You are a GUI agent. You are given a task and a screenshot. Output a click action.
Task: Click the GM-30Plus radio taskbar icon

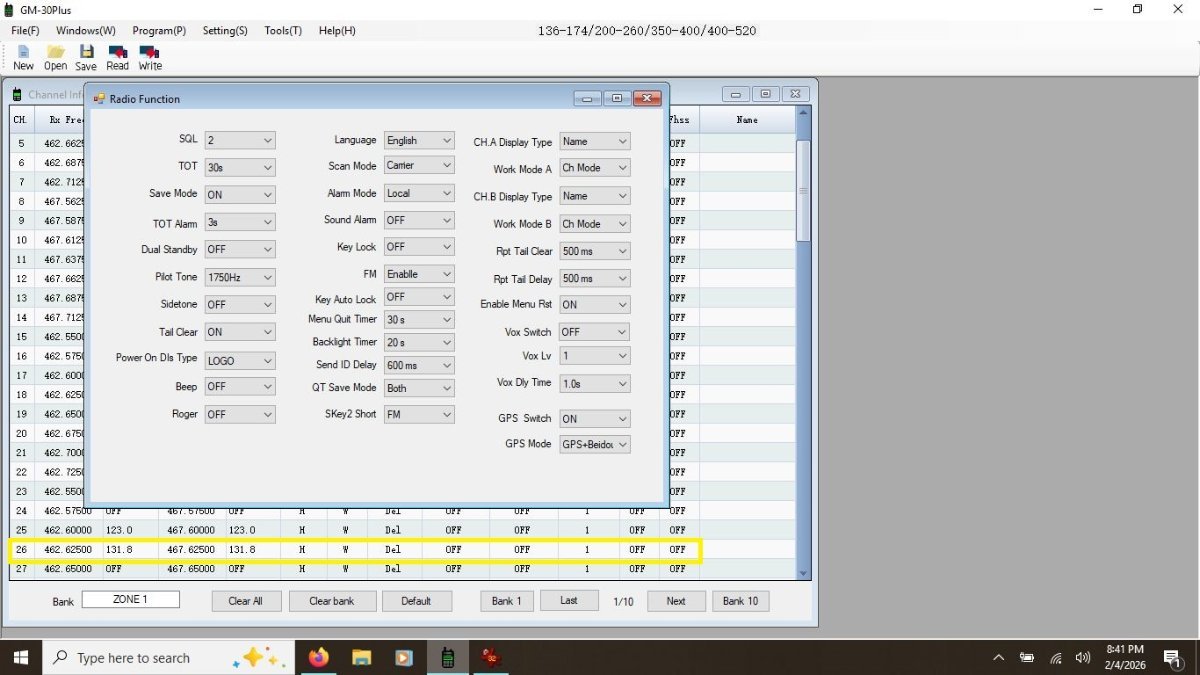[447, 657]
